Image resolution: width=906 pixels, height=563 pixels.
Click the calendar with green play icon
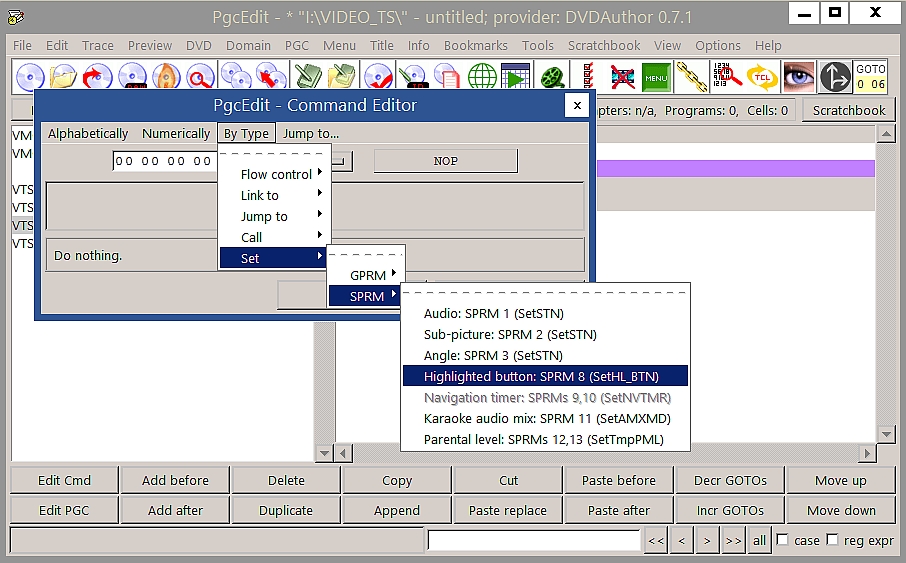[516, 77]
